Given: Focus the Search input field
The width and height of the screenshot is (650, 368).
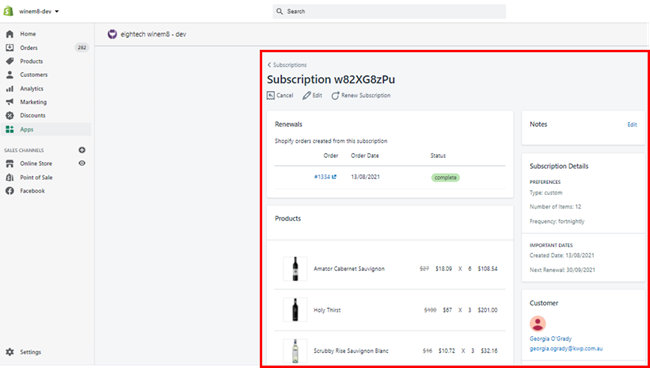Looking at the screenshot, I should 389,12.
